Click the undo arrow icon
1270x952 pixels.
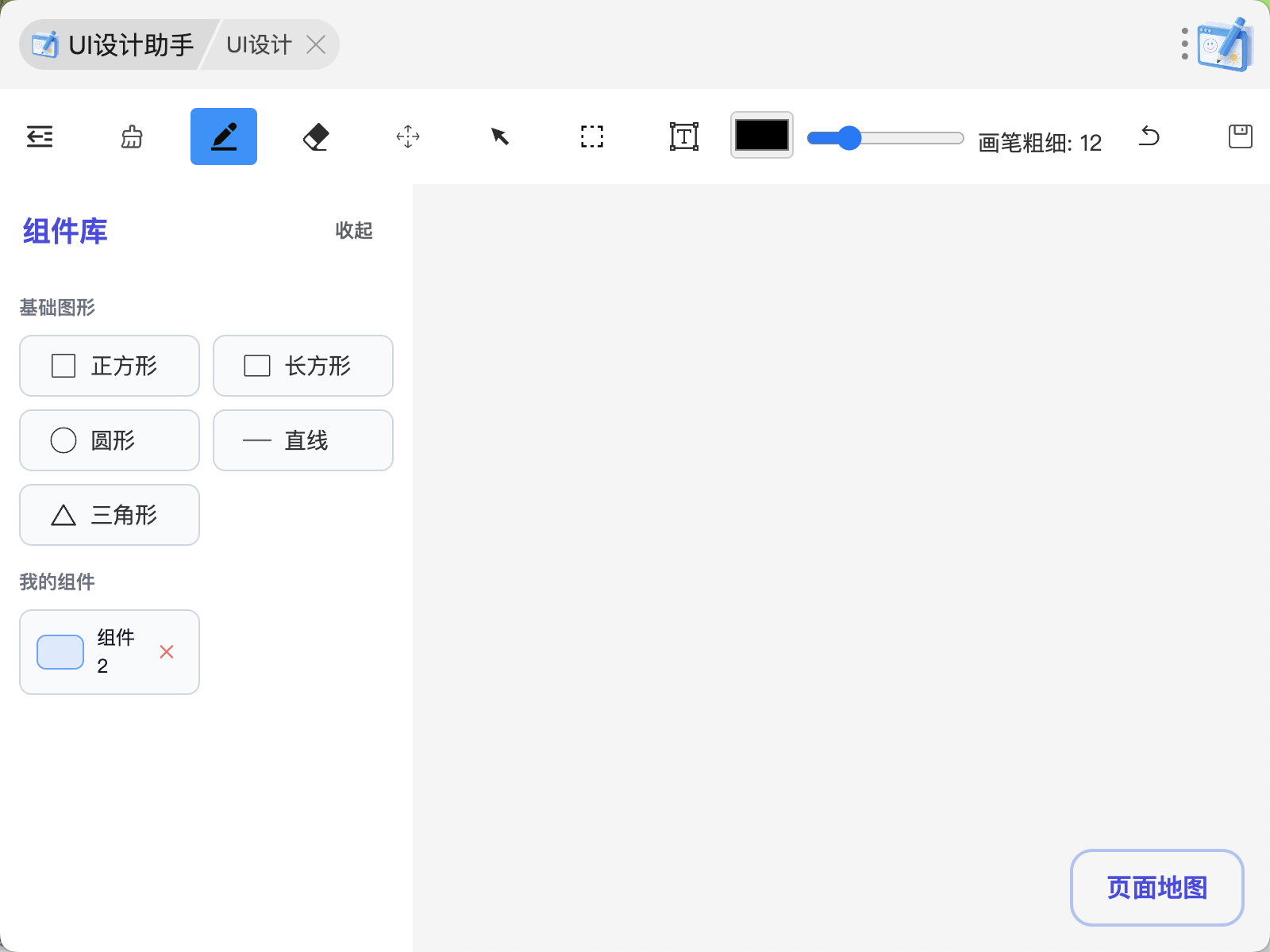coord(1149,136)
